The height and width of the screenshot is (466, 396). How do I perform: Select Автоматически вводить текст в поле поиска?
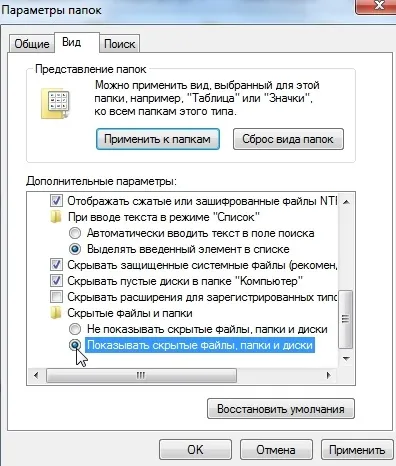(x=75, y=233)
